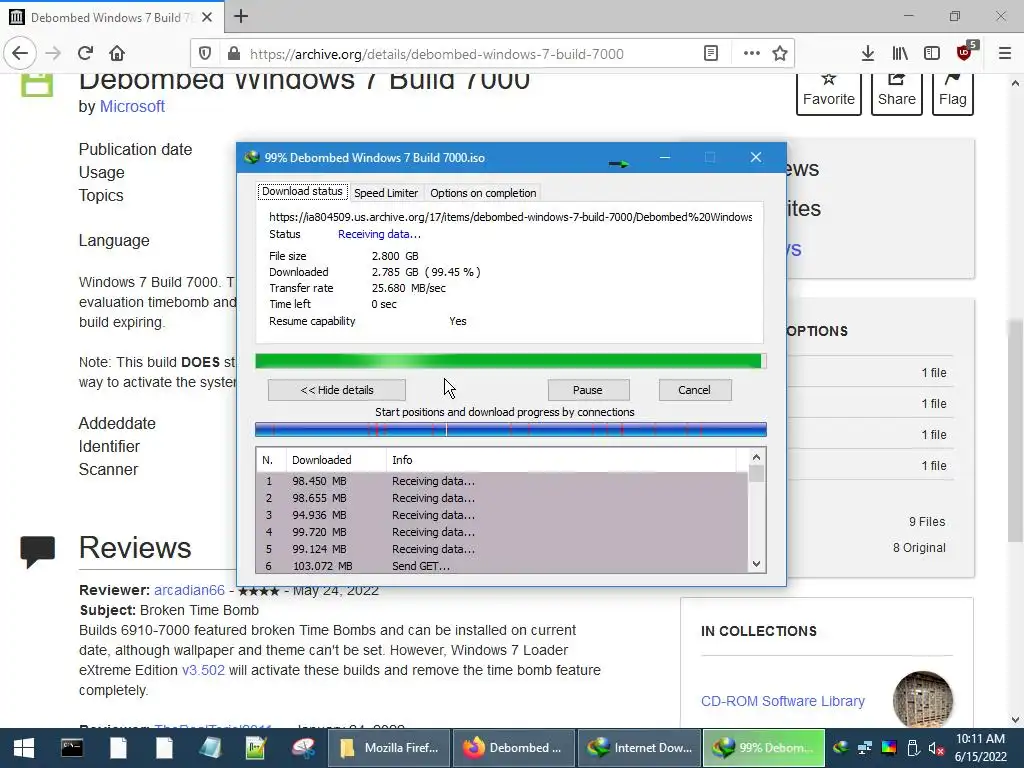The image size is (1024, 768).
Task: Go back to previous page in Firefox
Action: point(20,54)
